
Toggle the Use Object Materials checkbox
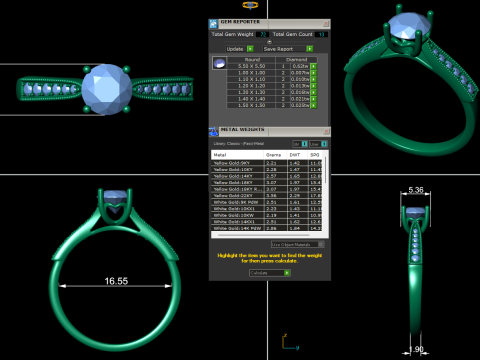pos(321,244)
